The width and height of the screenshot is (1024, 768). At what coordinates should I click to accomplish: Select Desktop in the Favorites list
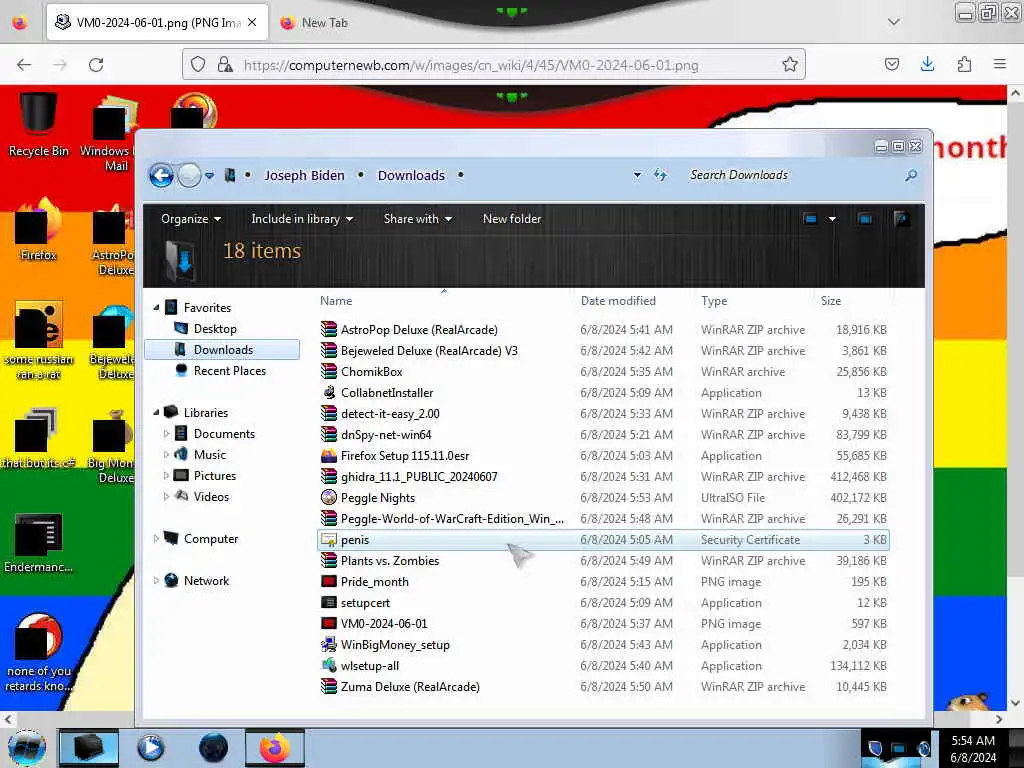point(215,328)
